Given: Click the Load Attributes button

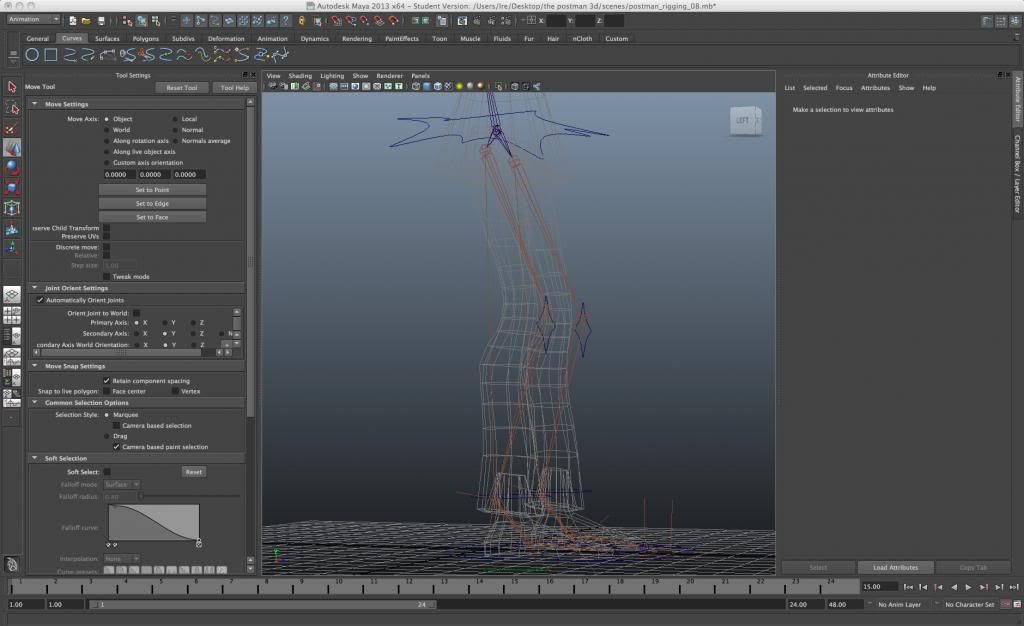Looking at the screenshot, I should 895,568.
